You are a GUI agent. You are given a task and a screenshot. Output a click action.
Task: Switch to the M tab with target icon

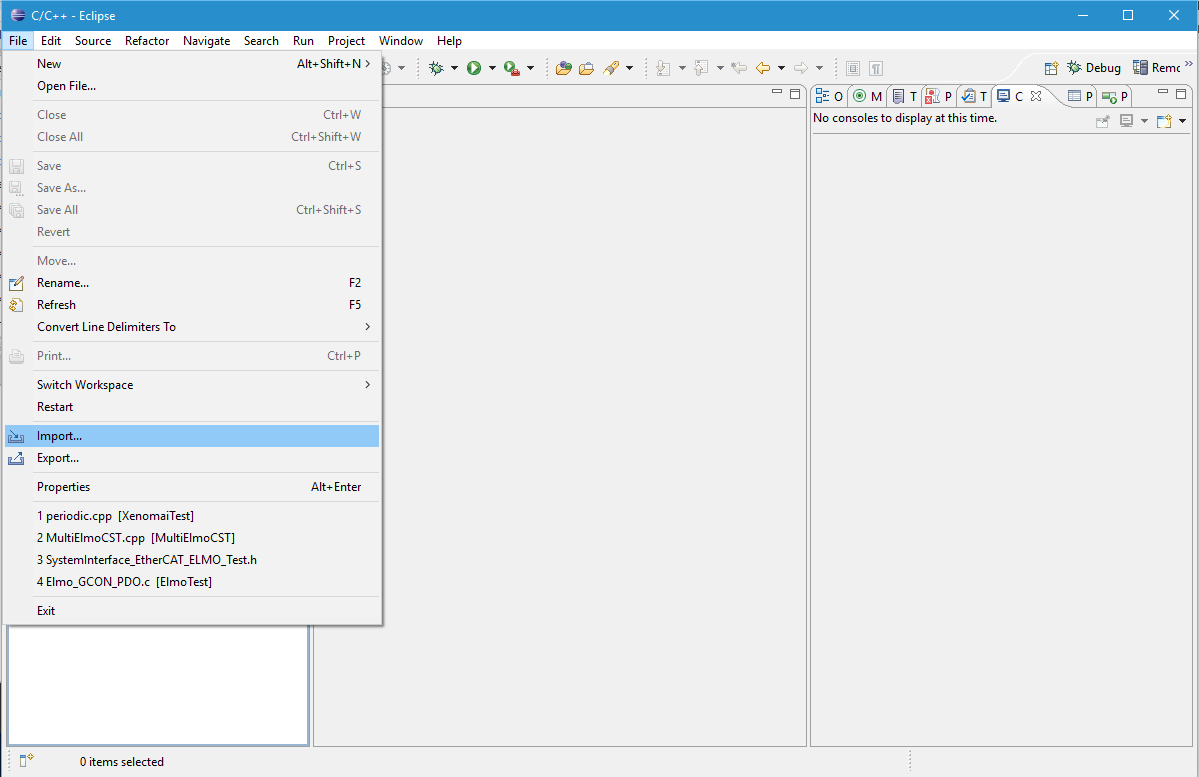click(867, 96)
